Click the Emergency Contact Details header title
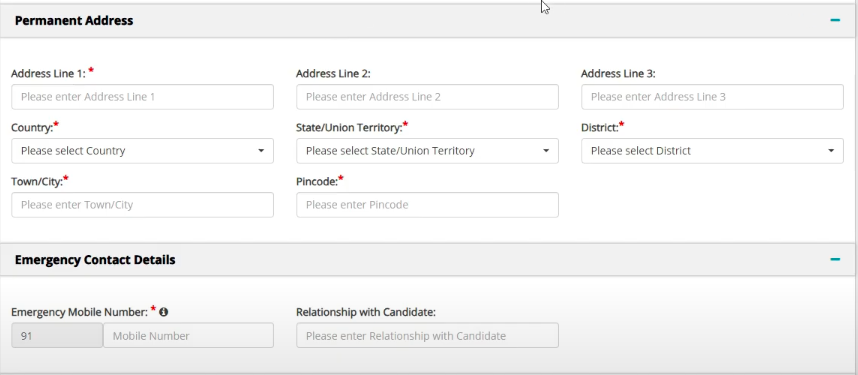Image resolution: width=858 pixels, height=375 pixels. click(95, 259)
